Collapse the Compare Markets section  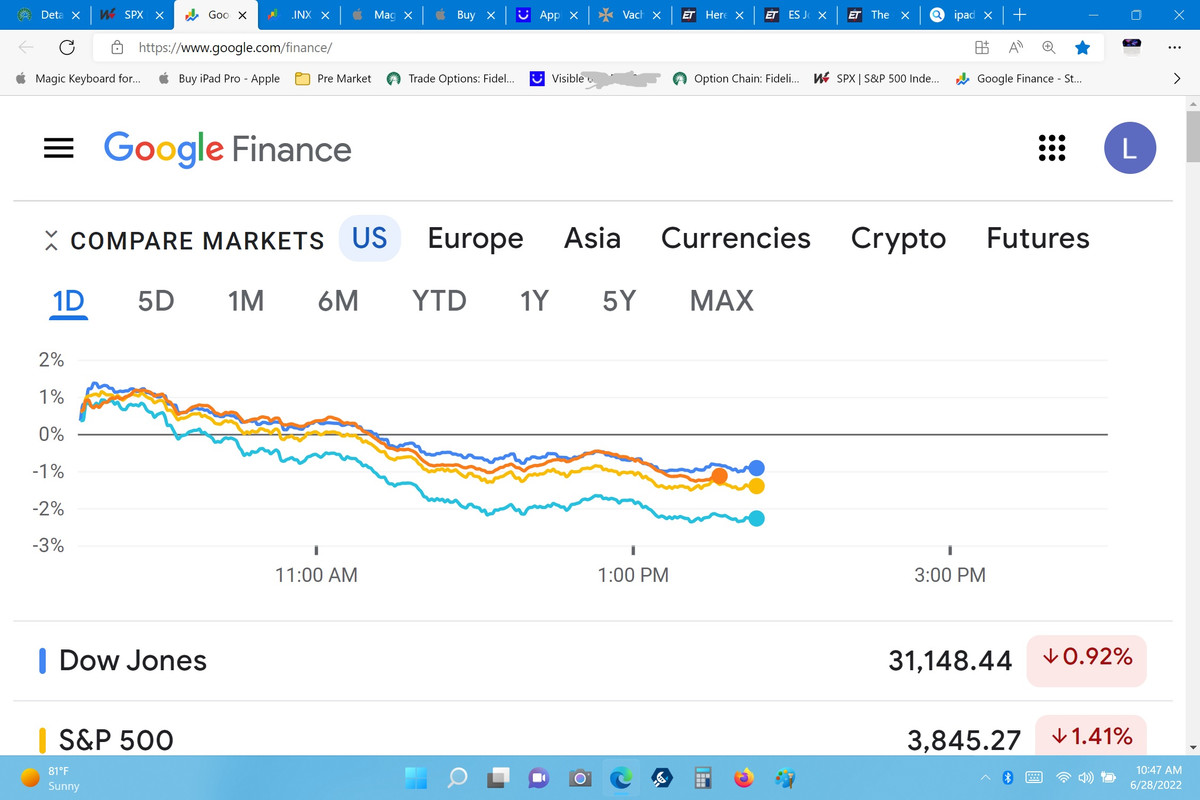pyautogui.click(x=51, y=241)
